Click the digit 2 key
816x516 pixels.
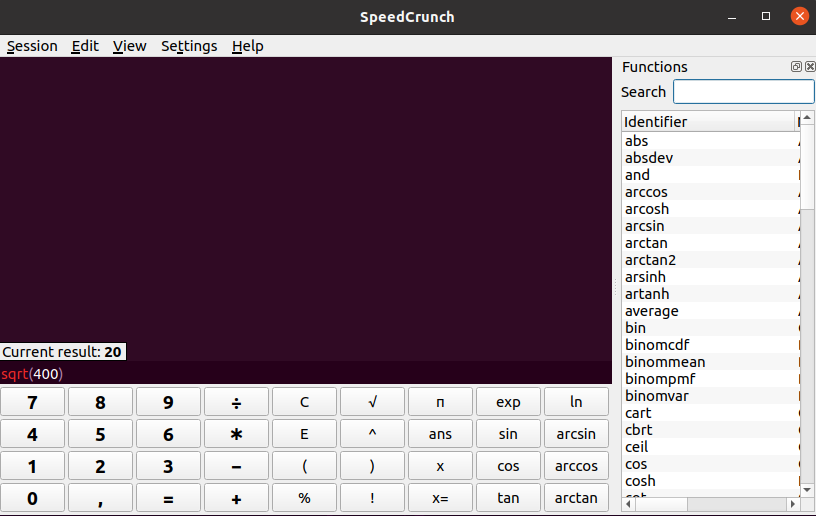click(100, 466)
